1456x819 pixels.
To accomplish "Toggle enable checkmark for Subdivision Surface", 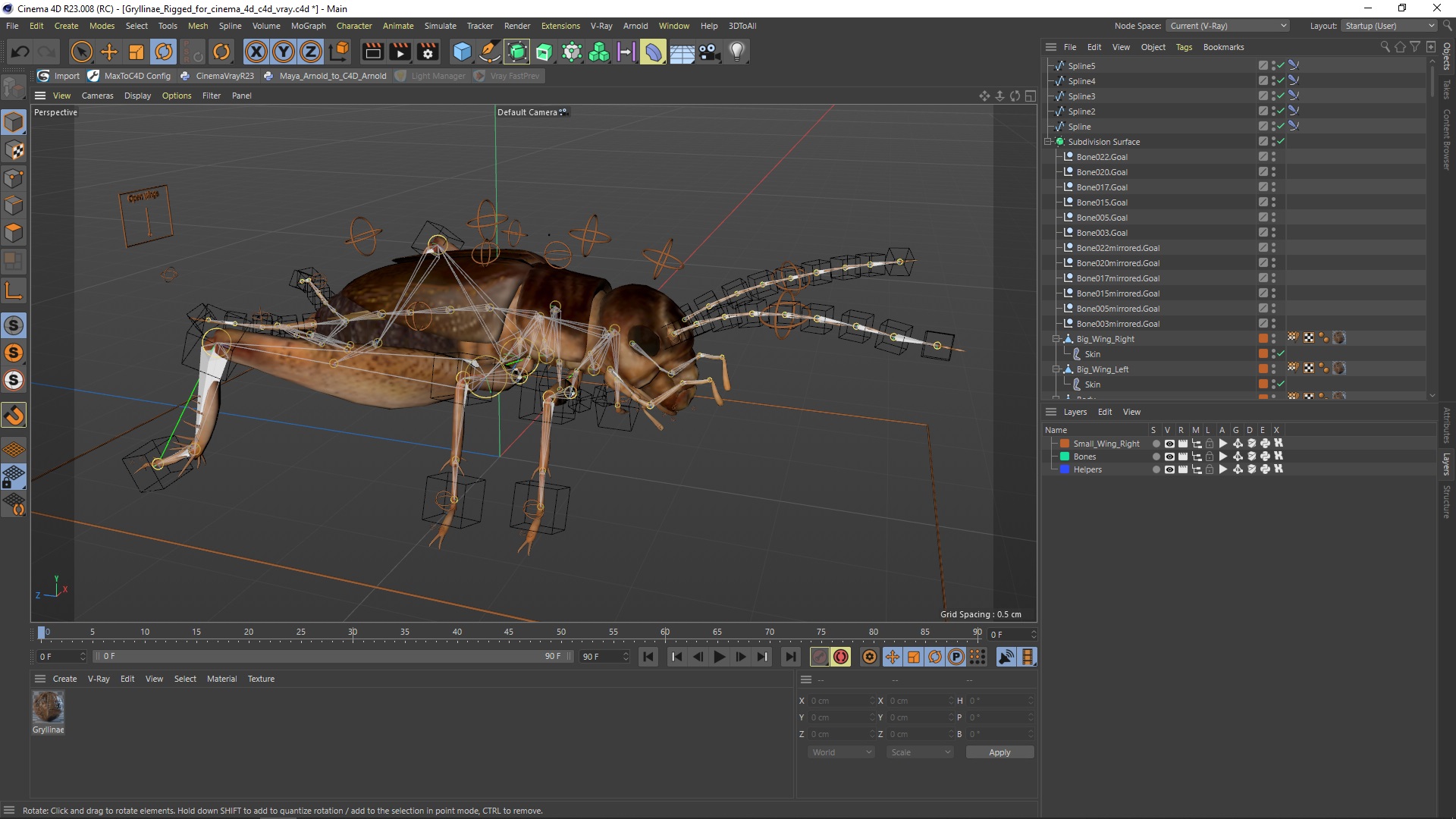I will 1281,142.
